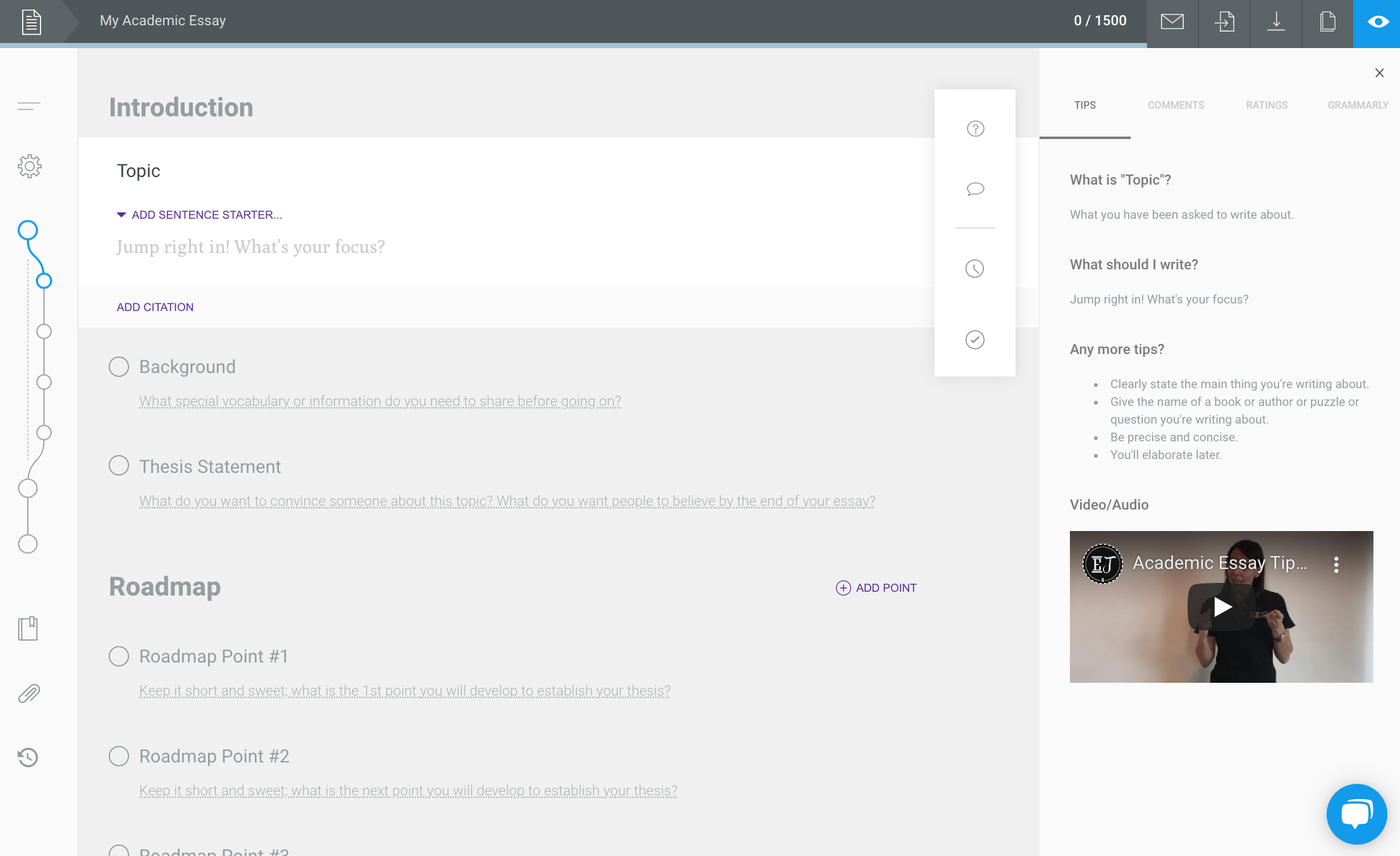1400x856 pixels.
Task: Open the video's three-dot options menu
Action: coord(1336,565)
